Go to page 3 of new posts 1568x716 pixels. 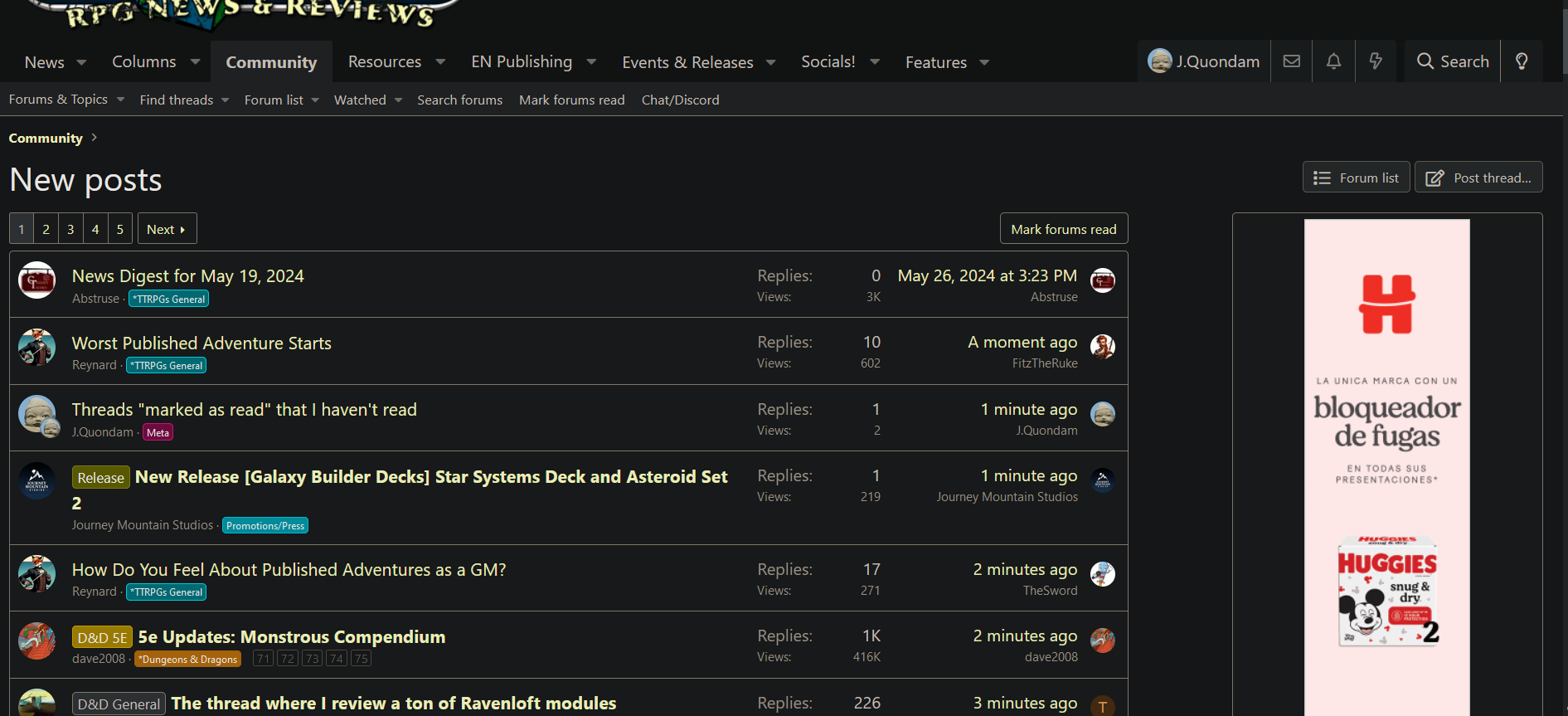point(70,229)
